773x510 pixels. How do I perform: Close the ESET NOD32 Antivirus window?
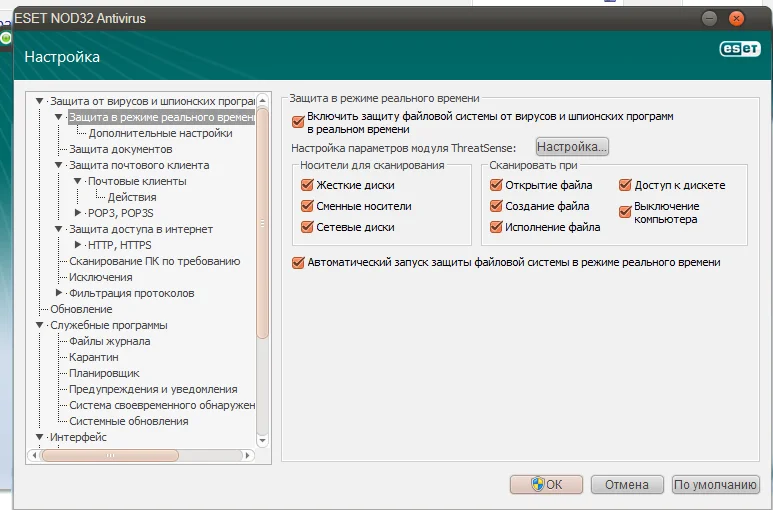[x=736, y=19]
